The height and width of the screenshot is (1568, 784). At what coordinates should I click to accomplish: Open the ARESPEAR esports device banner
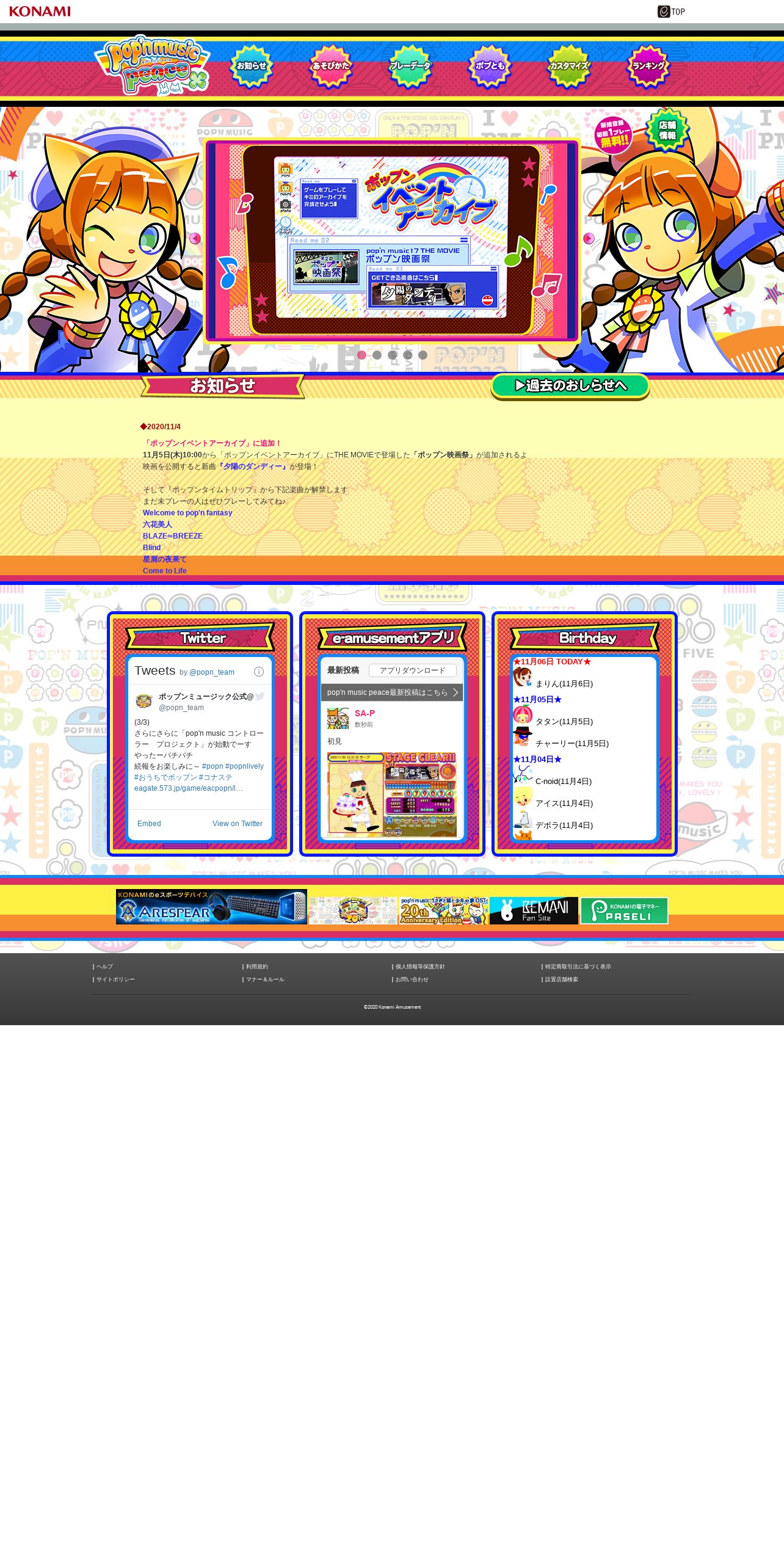(x=211, y=907)
